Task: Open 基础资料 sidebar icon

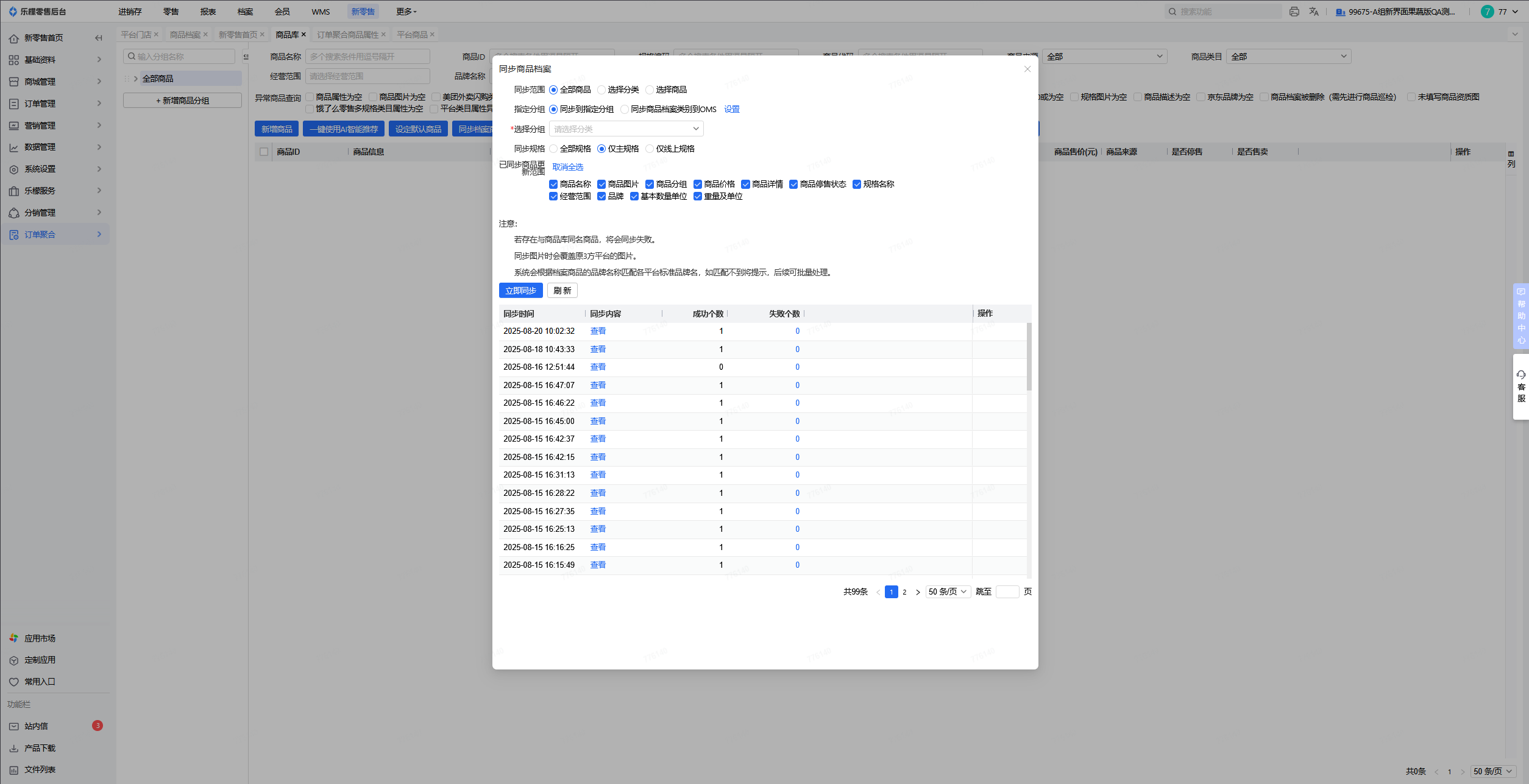Action: tap(13, 60)
